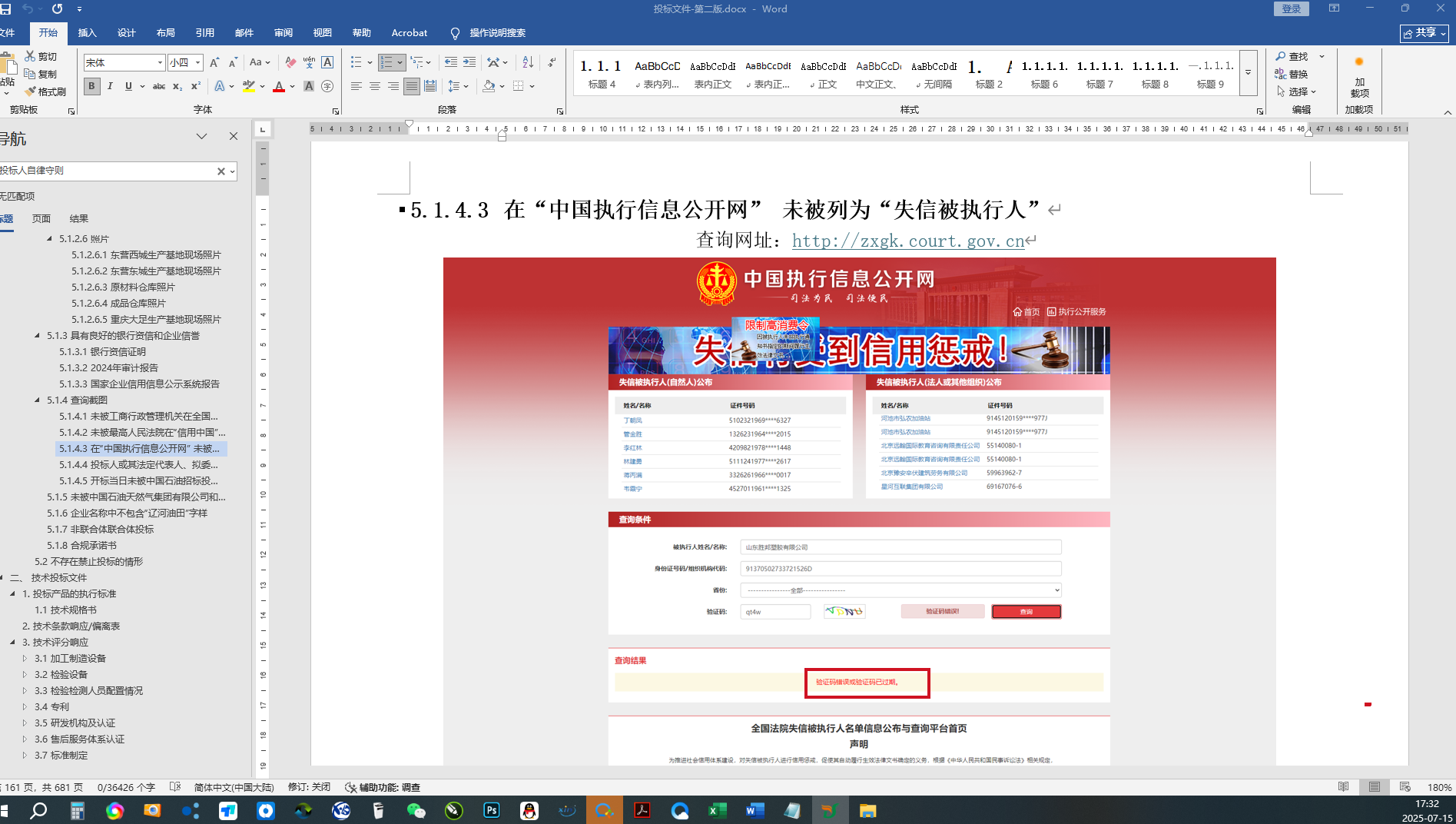
Task: Switch to Print Layout view in status bar
Action: (1375, 787)
